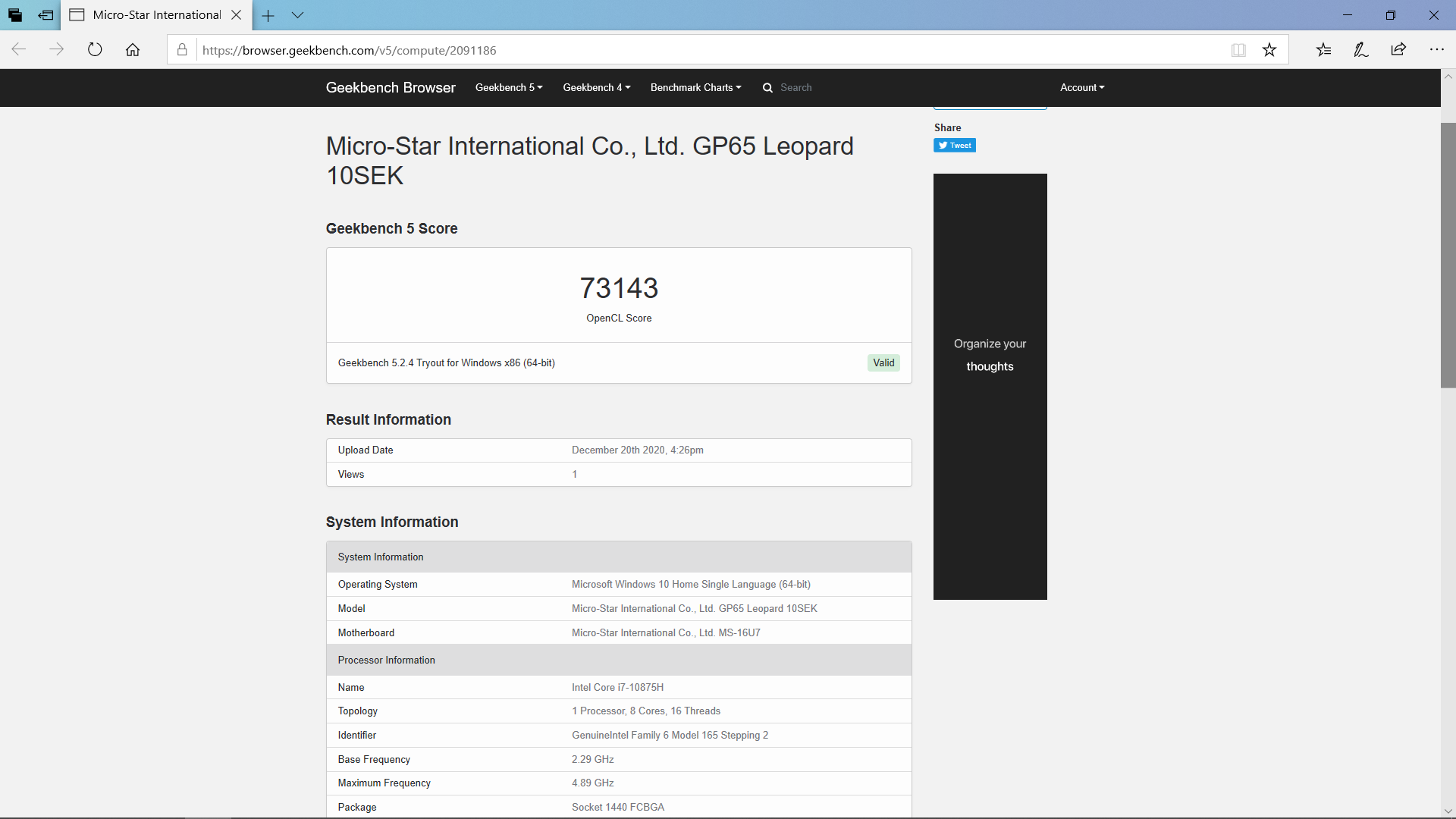Click the Package Socket 1440 FCBGA value

click(x=618, y=808)
